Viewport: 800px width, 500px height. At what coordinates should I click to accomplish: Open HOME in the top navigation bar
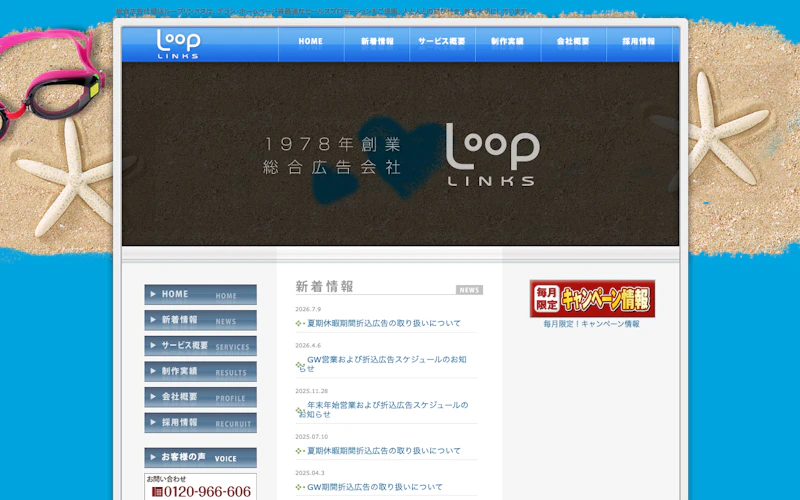tap(311, 44)
